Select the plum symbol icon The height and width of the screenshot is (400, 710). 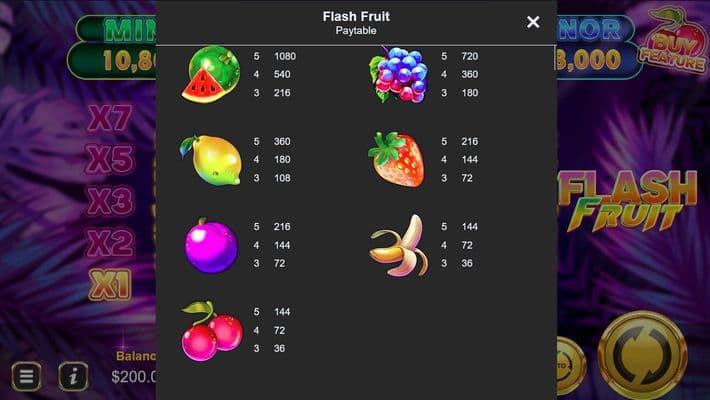click(211, 246)
